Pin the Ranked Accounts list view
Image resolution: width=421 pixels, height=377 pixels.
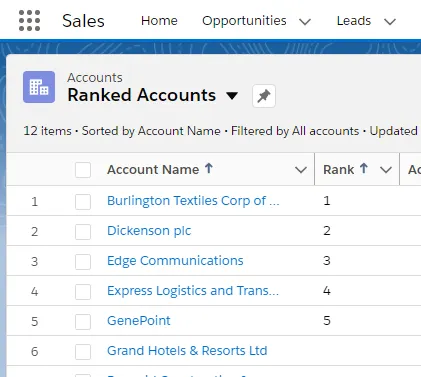click(264, 96)
